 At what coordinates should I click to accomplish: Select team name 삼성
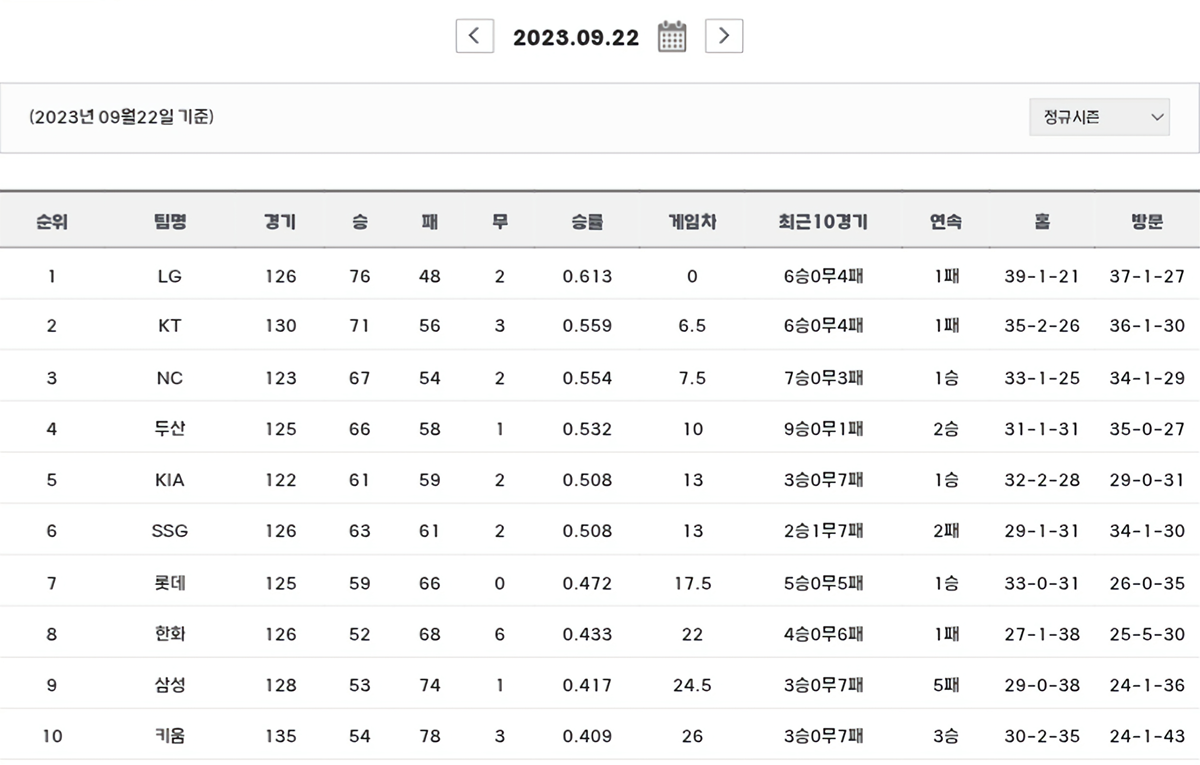click(170, 685)
